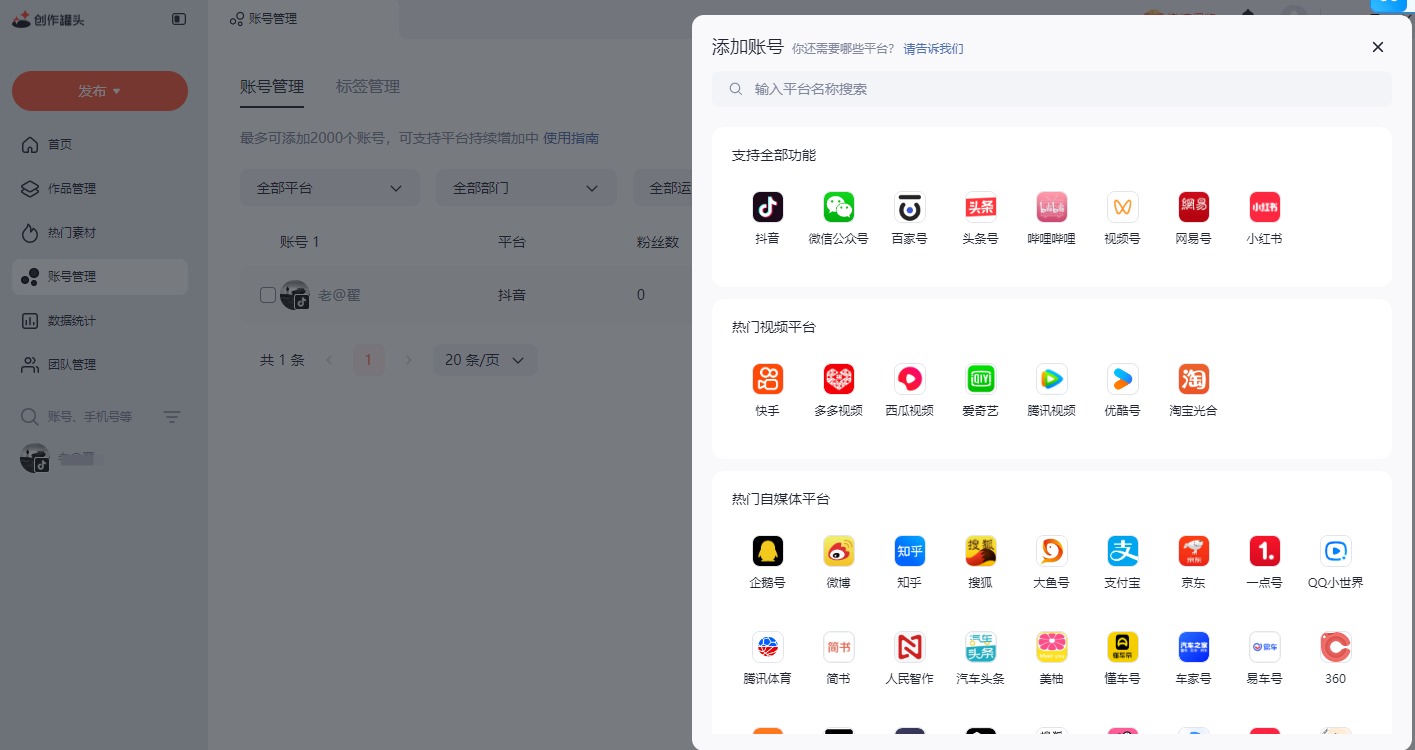The width and height of the screenshot is (1415, 750).
Task: Select the 企鹅号 platform icon
Action: coord(767,551)
